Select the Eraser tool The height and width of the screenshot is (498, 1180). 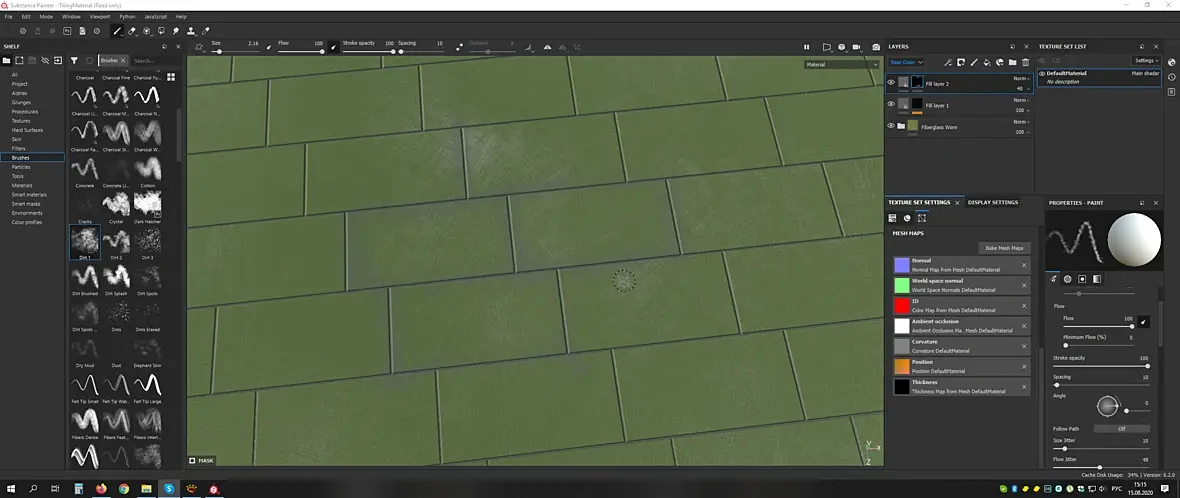(132, 31)
